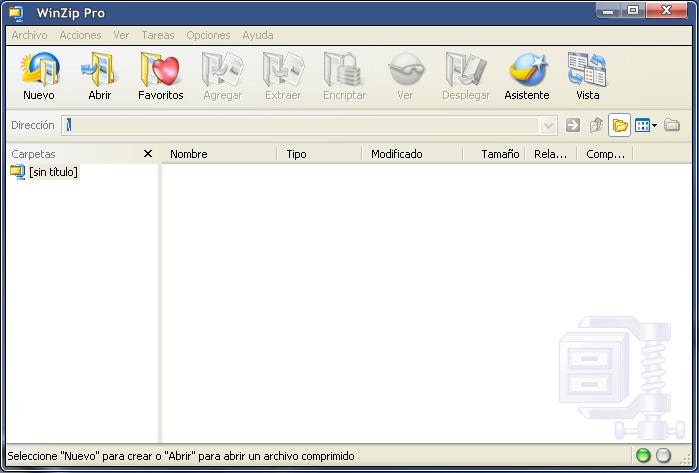
Task: Open the Ver menu
Action: coord(121,35)
